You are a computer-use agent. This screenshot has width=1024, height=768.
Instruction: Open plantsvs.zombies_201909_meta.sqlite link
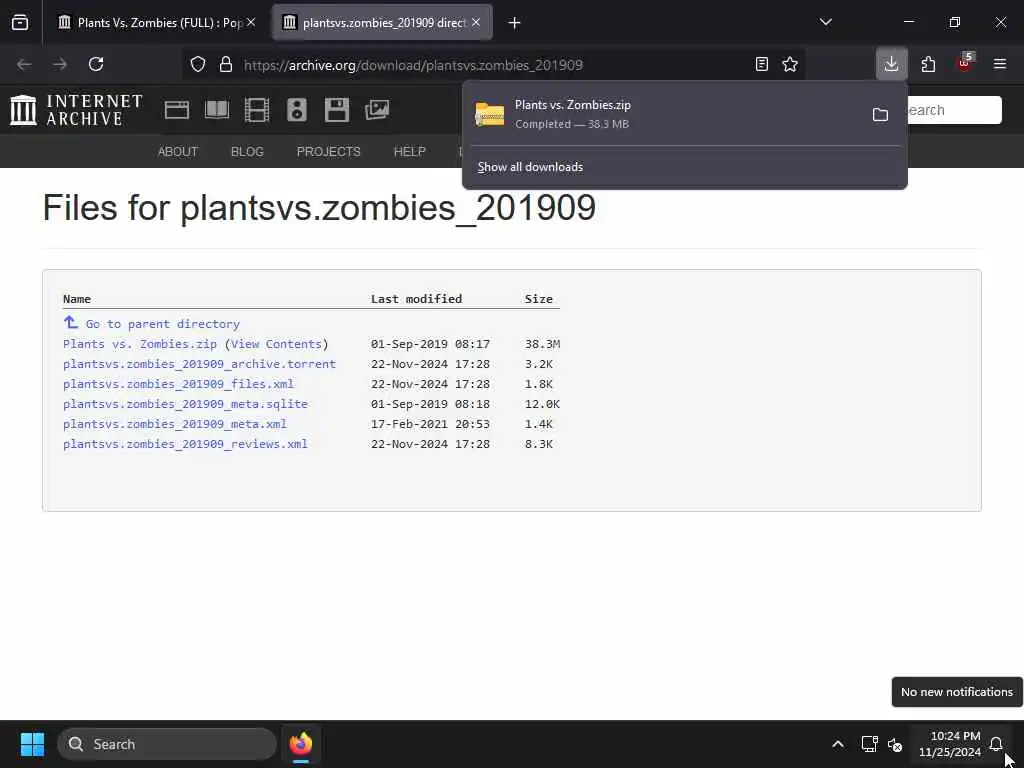[185, 404]
